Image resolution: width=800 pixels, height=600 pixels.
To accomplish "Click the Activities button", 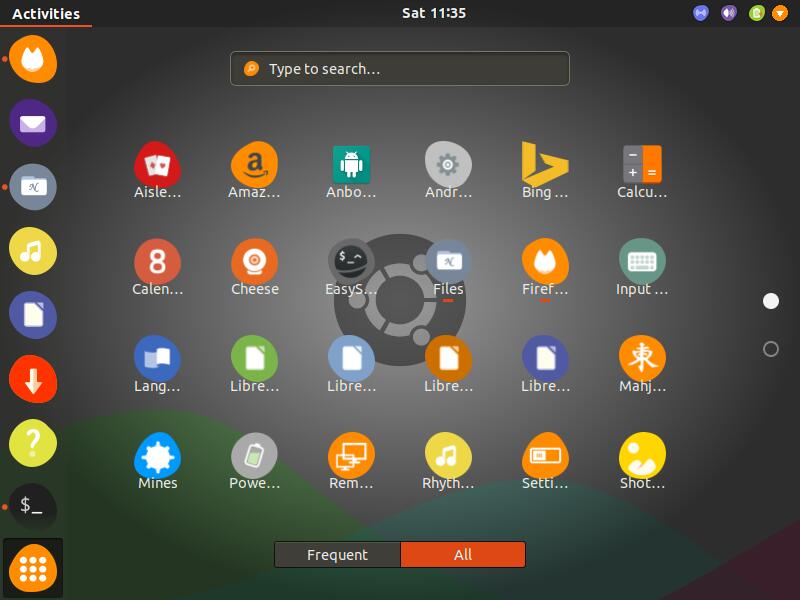I will coord(46,13).
